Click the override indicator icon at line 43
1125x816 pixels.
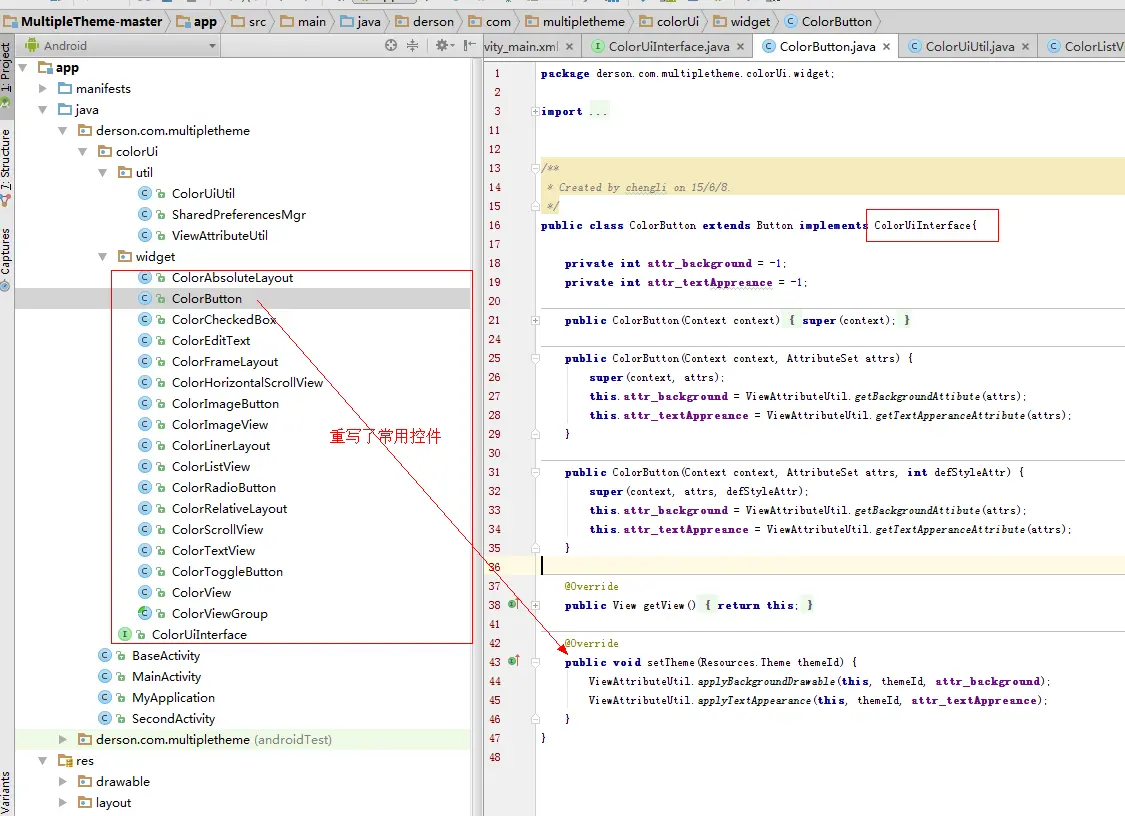click(x=513, y=662)
